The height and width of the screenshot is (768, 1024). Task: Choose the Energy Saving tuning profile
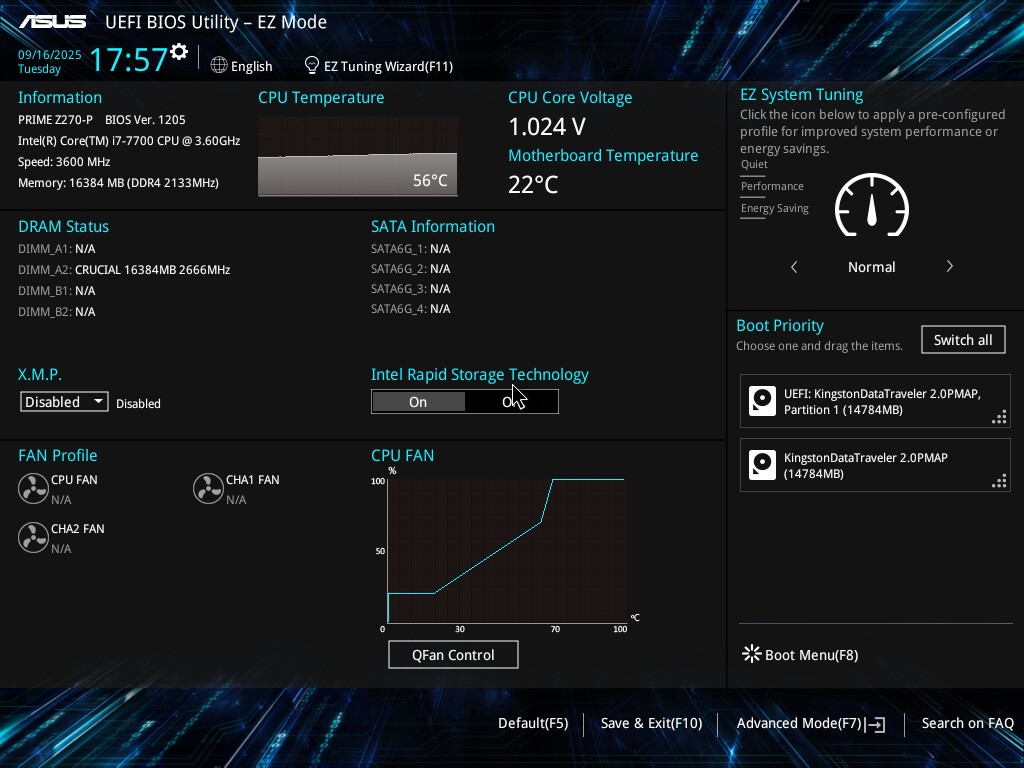click(775, 208)
